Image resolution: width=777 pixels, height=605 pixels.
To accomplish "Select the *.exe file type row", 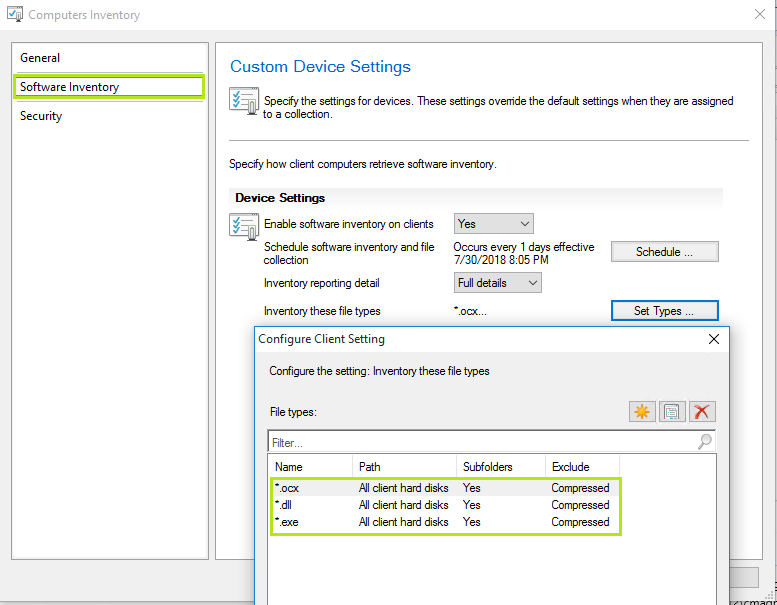I will pyautogui.click(x=288, y=522).
